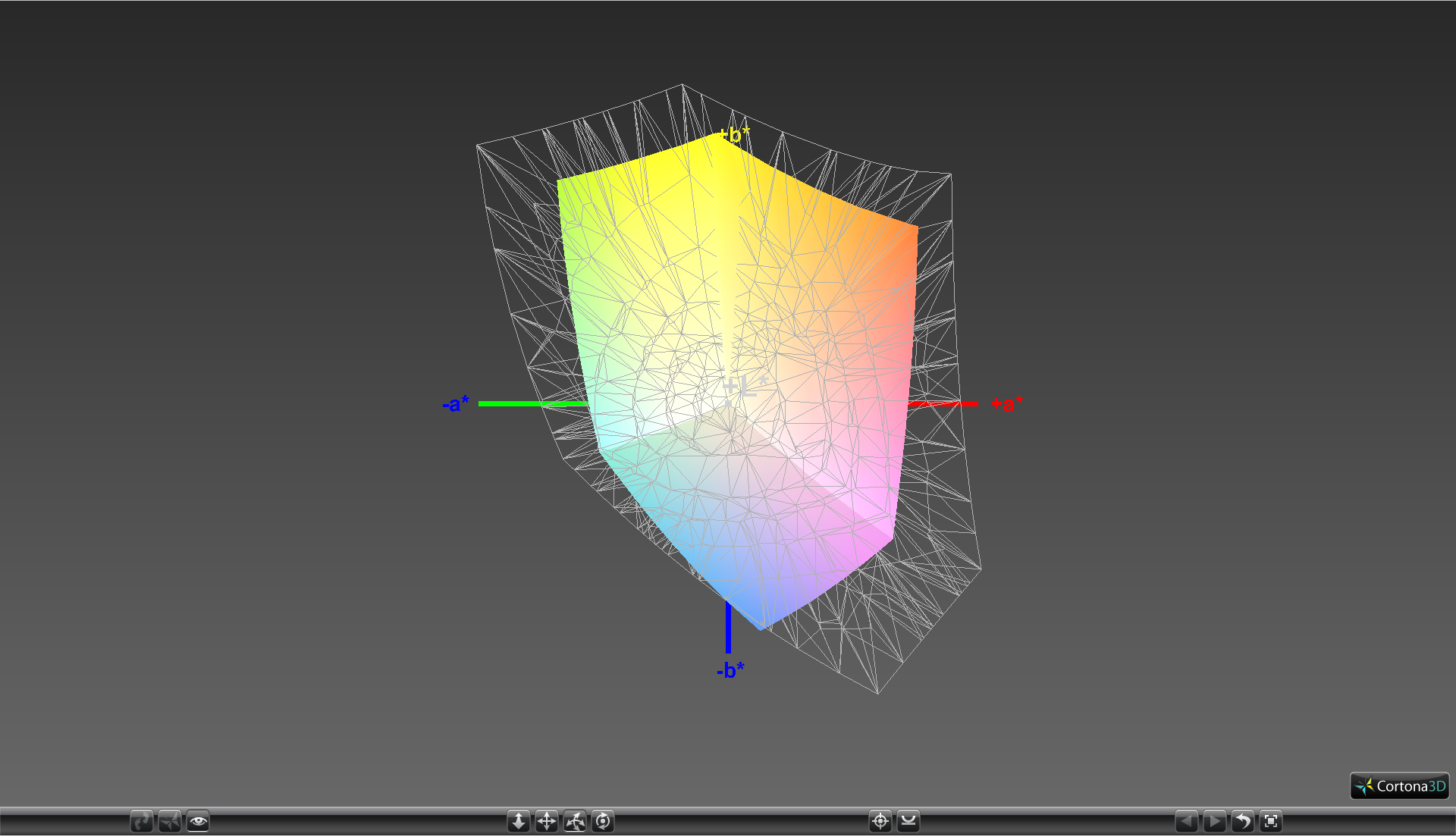Click the Pan four-arrow icon
The width and height of the screenshot is (1456, 837).
pos(547,822)
